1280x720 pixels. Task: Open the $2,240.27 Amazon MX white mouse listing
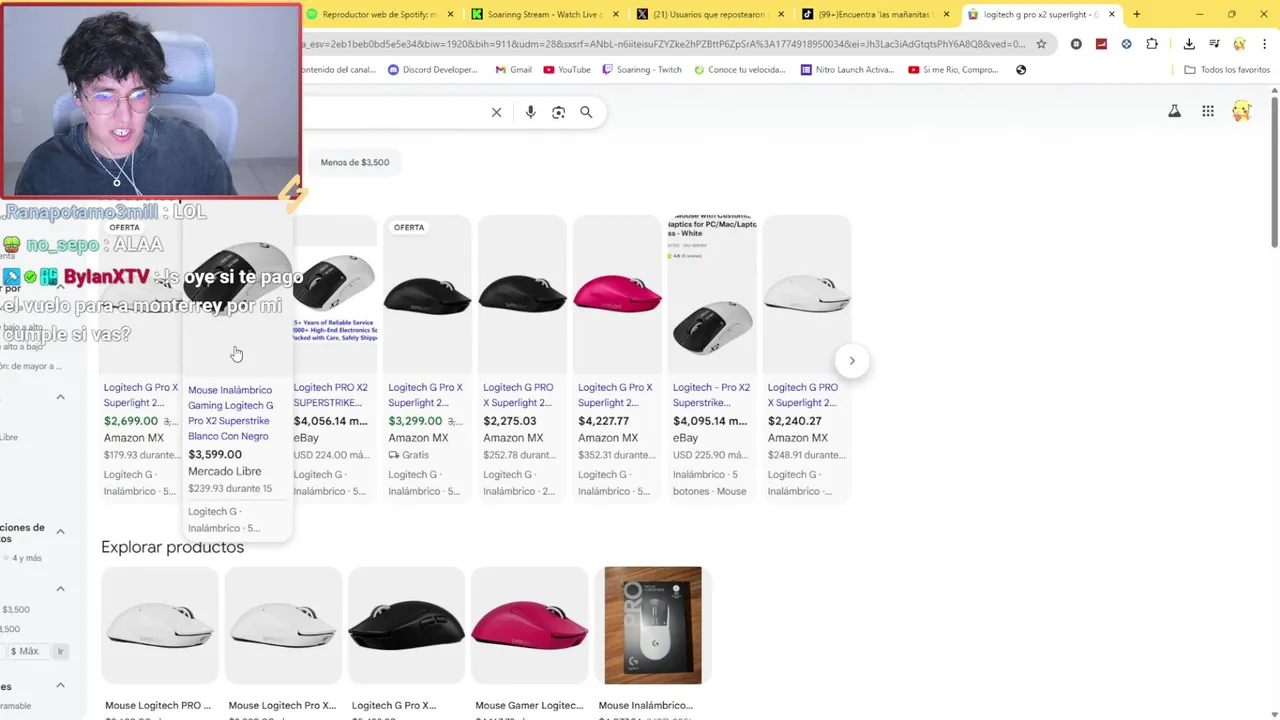(807, 357)
